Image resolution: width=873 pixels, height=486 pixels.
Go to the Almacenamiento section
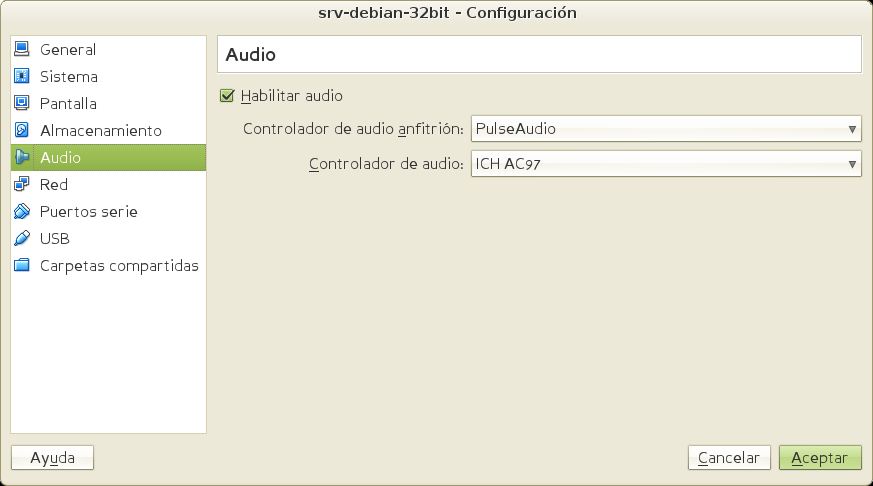(x=100, y=130)
